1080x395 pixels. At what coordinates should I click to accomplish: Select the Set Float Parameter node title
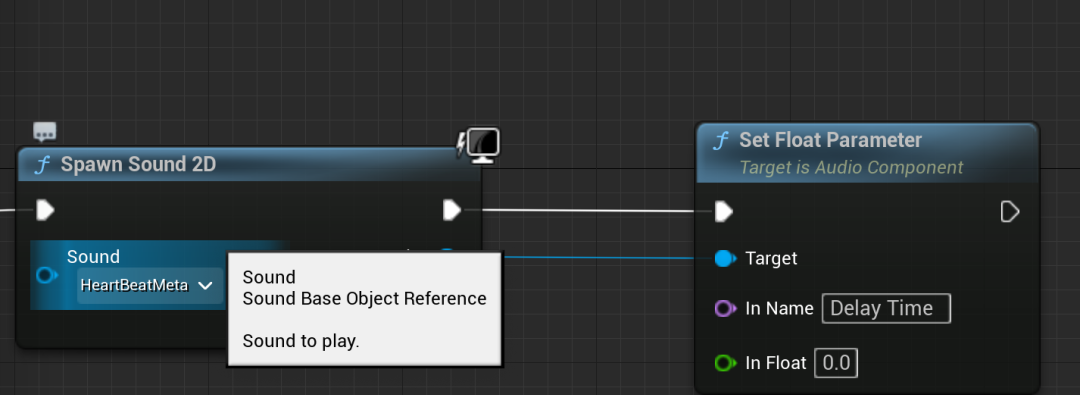[830, 140]
